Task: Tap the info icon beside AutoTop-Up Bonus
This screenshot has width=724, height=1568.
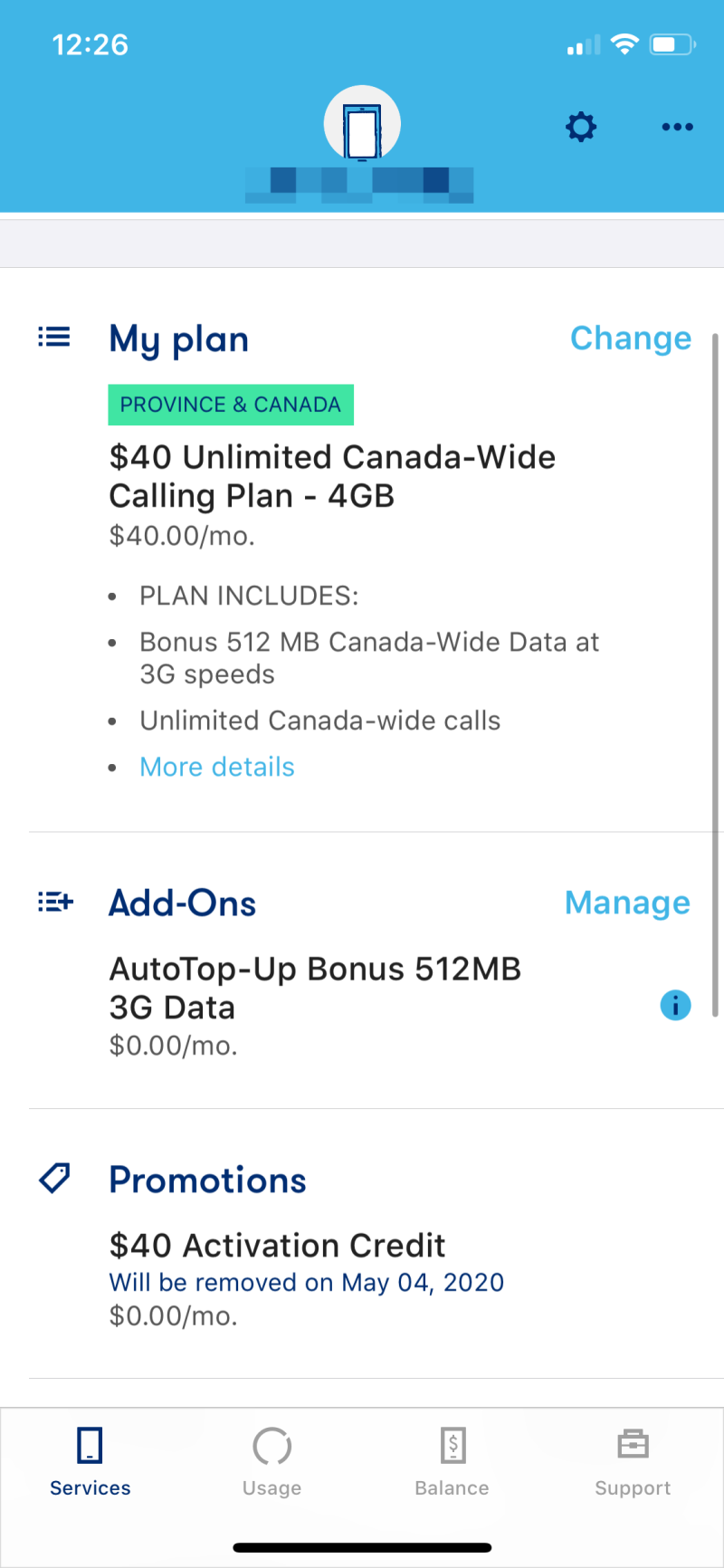Action: click(x=675, y=1005)
